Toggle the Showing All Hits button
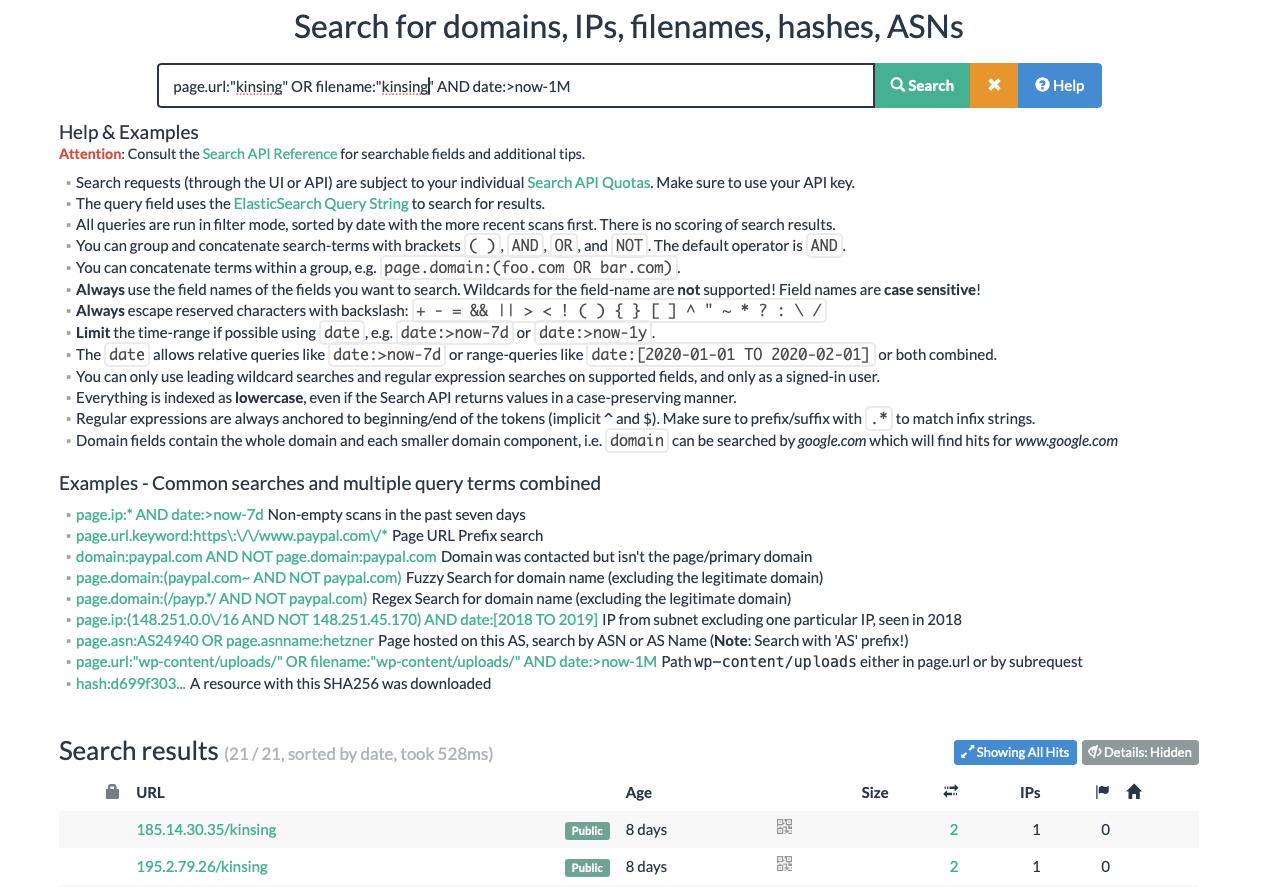Screen dimensions: 1274x887 click(1014, 752)
